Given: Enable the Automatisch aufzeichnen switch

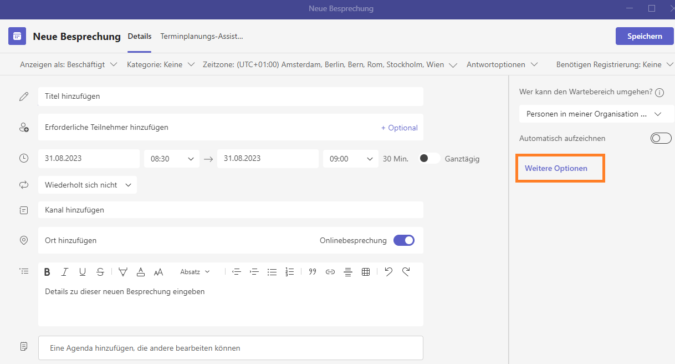Looking at the screenshot, I should coord(661,138).
